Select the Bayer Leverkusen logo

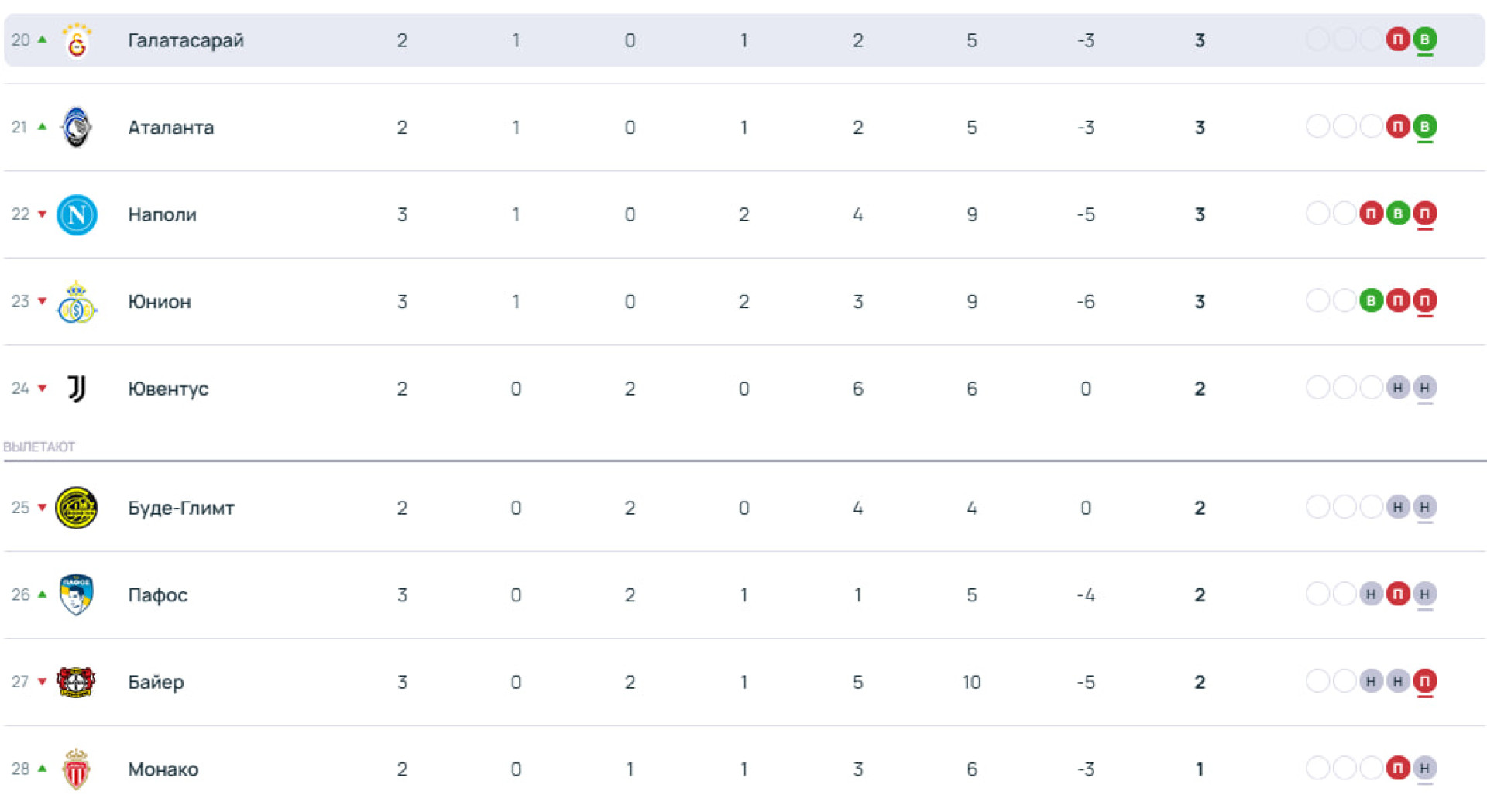[77, 682]
